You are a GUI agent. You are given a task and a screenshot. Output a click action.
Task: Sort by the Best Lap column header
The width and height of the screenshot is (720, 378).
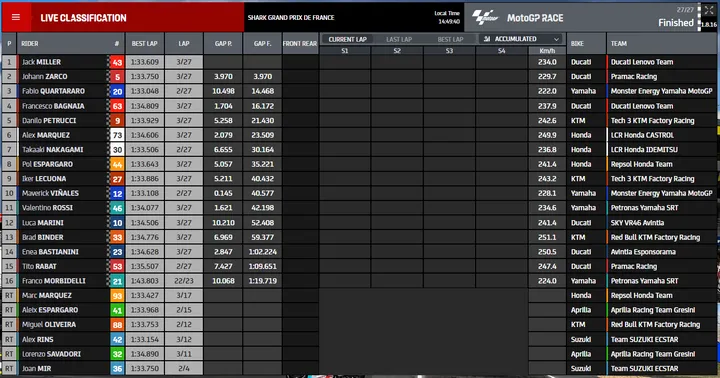coord(145,44)
